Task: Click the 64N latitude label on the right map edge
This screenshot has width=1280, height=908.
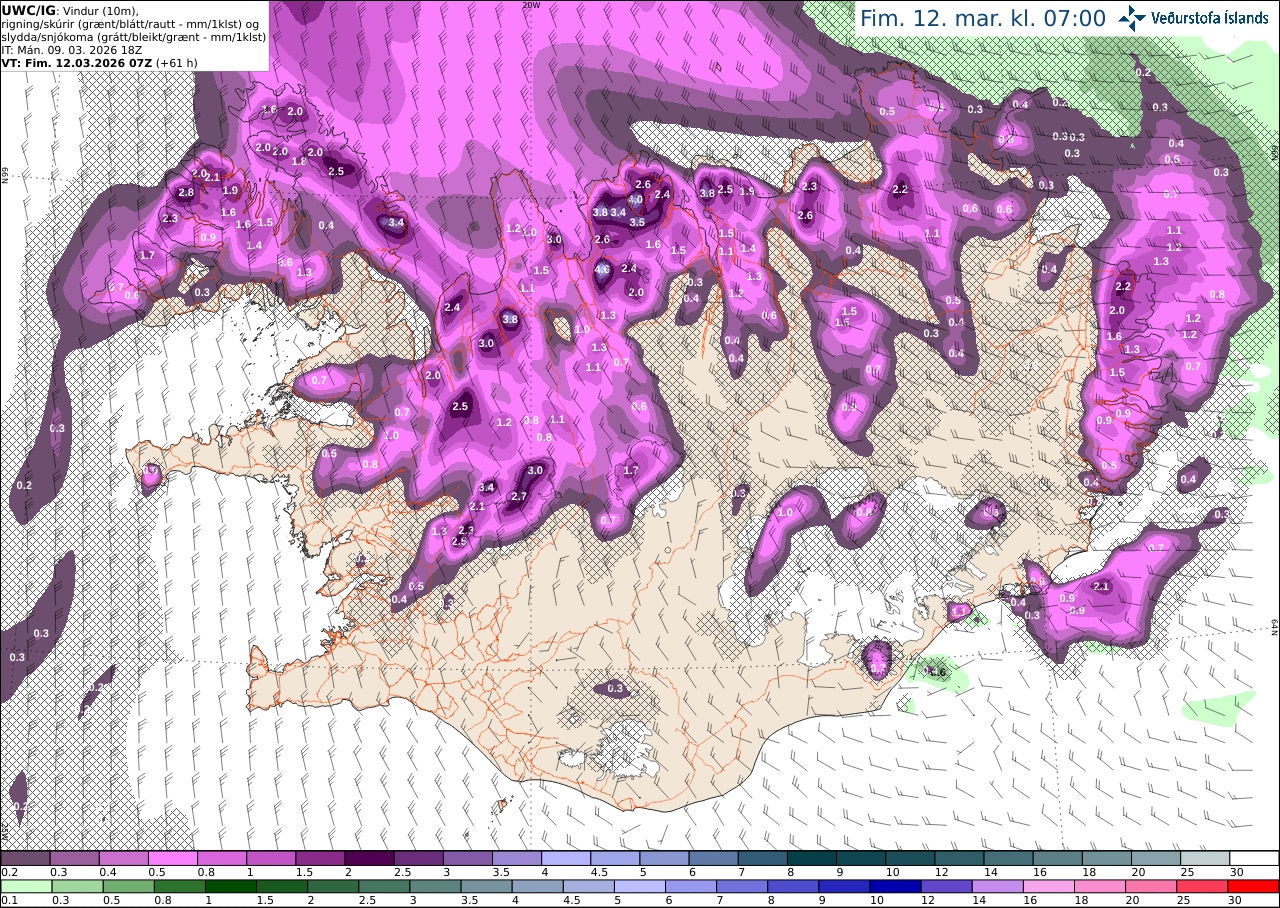Action: click(1275, 625)
